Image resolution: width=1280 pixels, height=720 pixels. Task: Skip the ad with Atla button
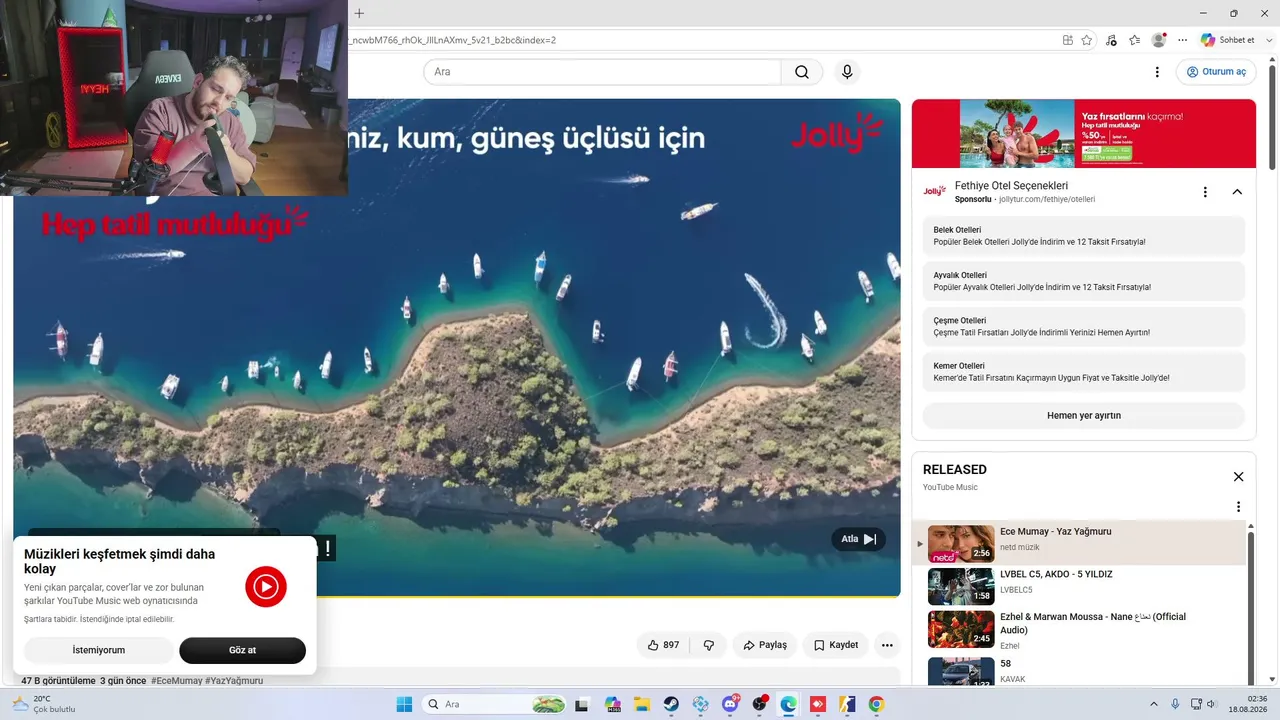pos(858,539)
